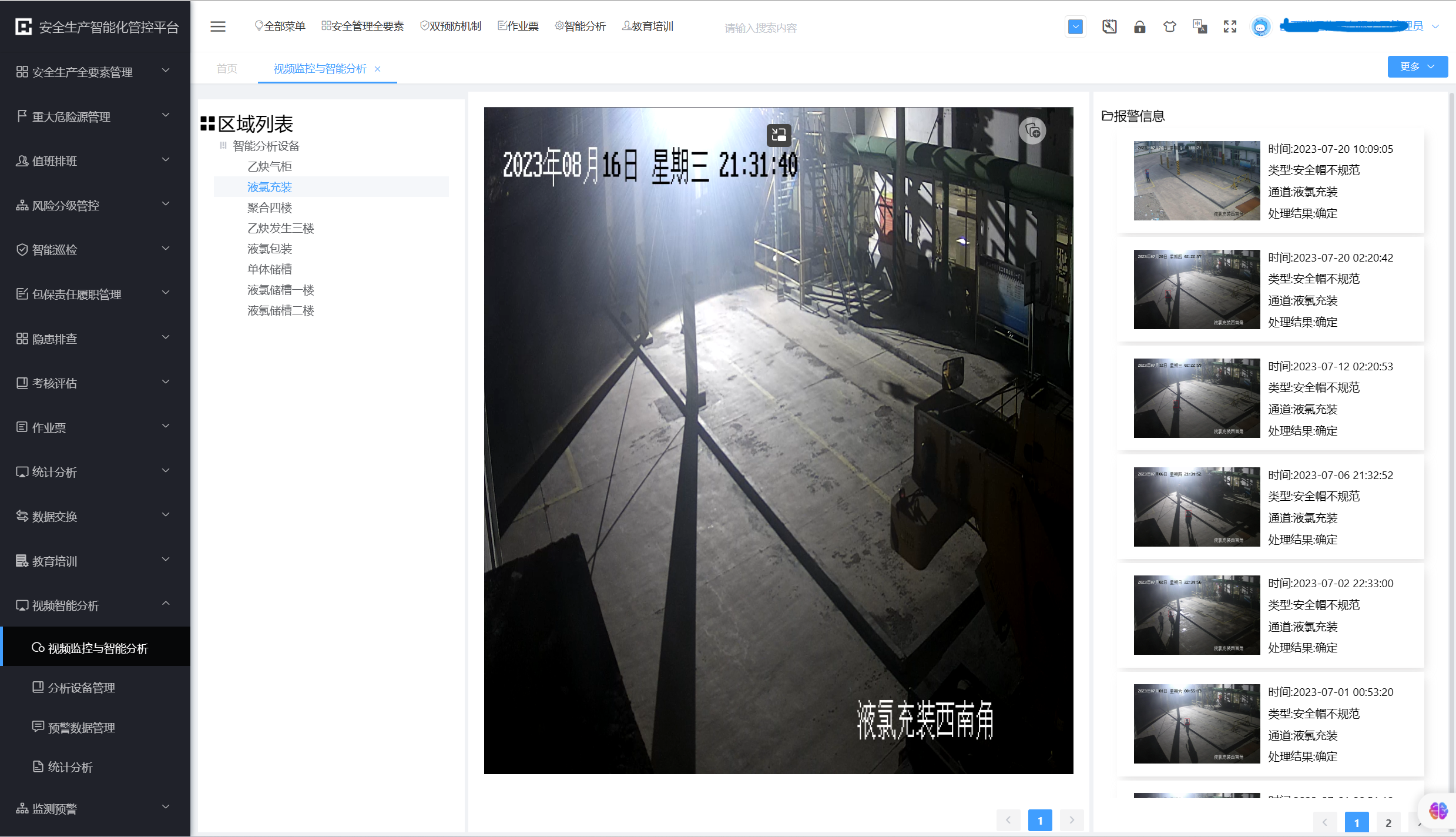Click the lock screen icon

coord(1139,26)
